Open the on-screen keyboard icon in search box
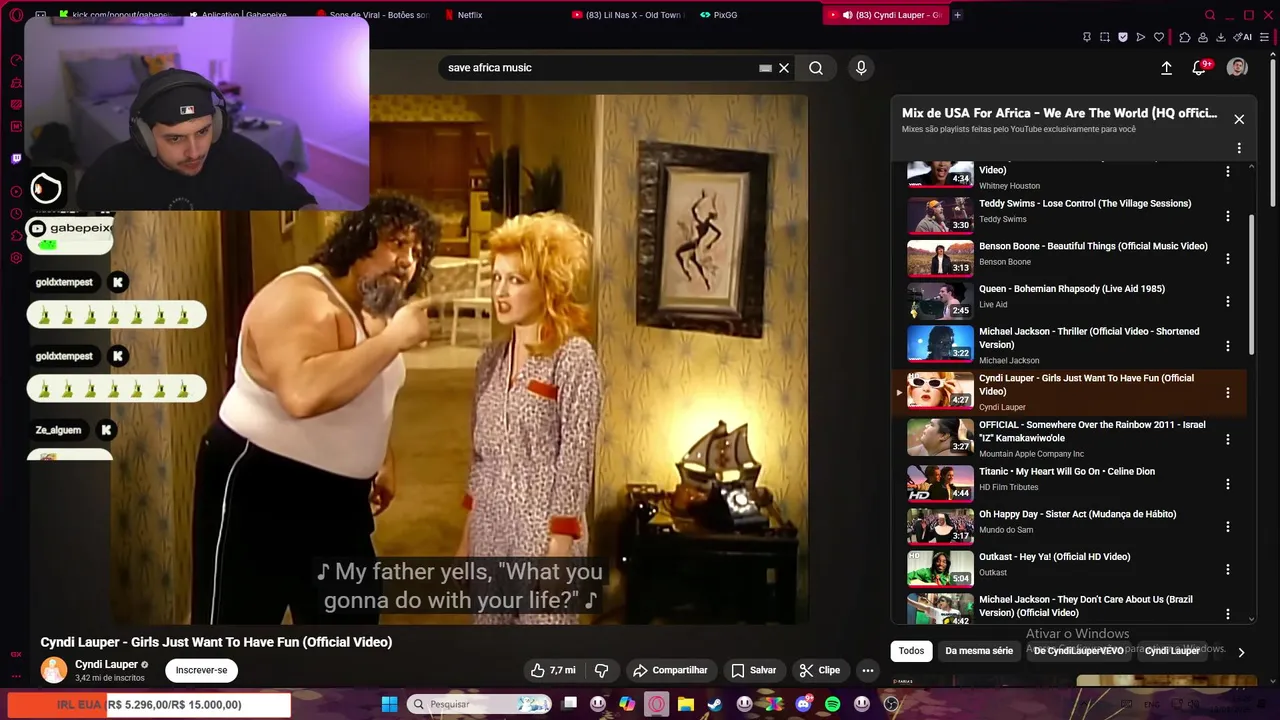Screen dimensions: 1280x720 click(x=765, y=68)
